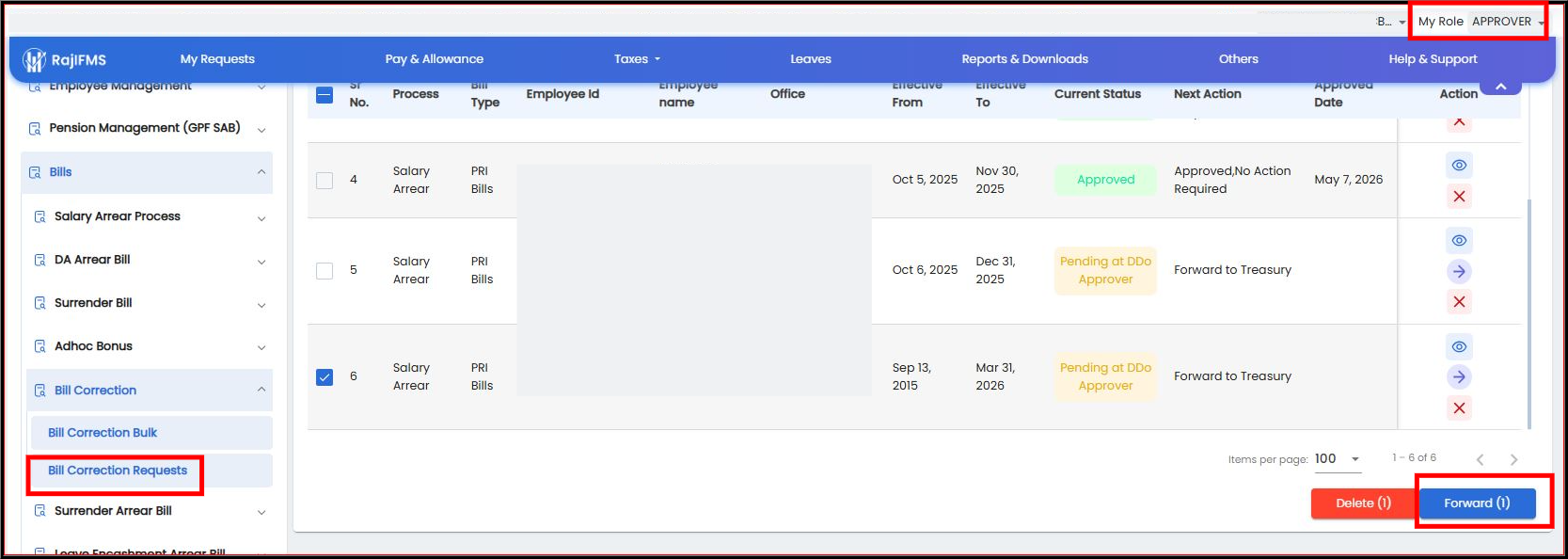Click the Adhoc Bonus sidebar icon
Image resolution: width=1568 pixels, height=559 pixels.
[x=40, y=346]
